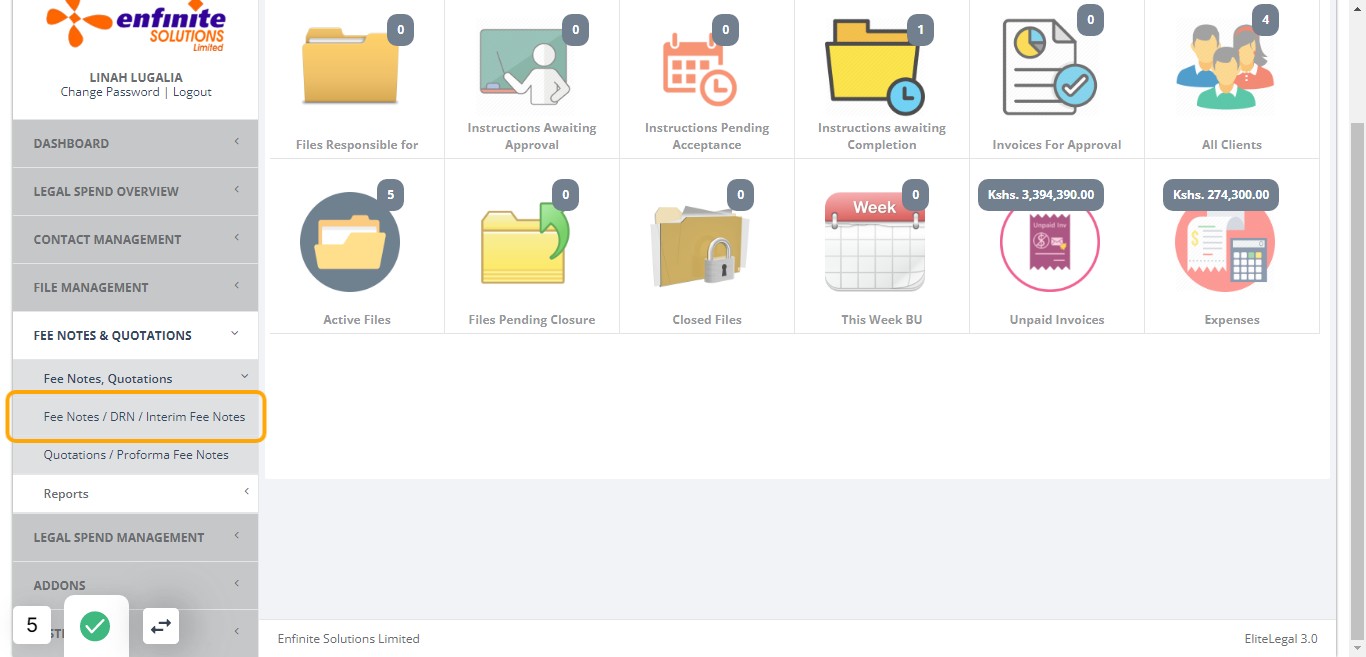Click the Enfinite Solutions logo
The width and height of the screenshot is (1366, 657).
coord(136,25)
